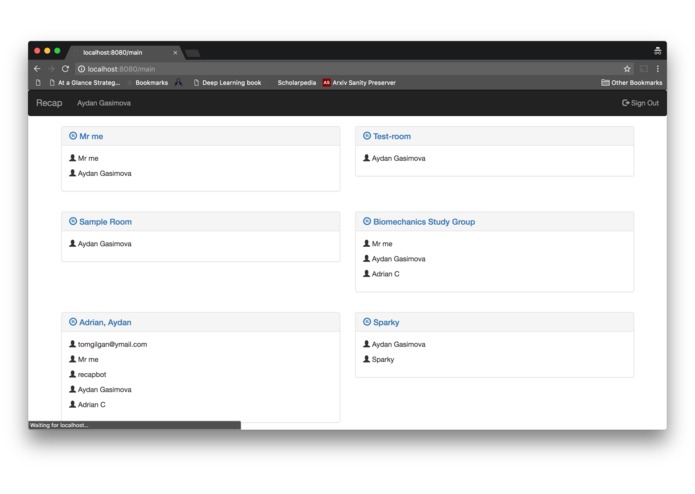Open the Other Bookmarks folder
The image size is (695, 494).
click(x=632, y=82)
